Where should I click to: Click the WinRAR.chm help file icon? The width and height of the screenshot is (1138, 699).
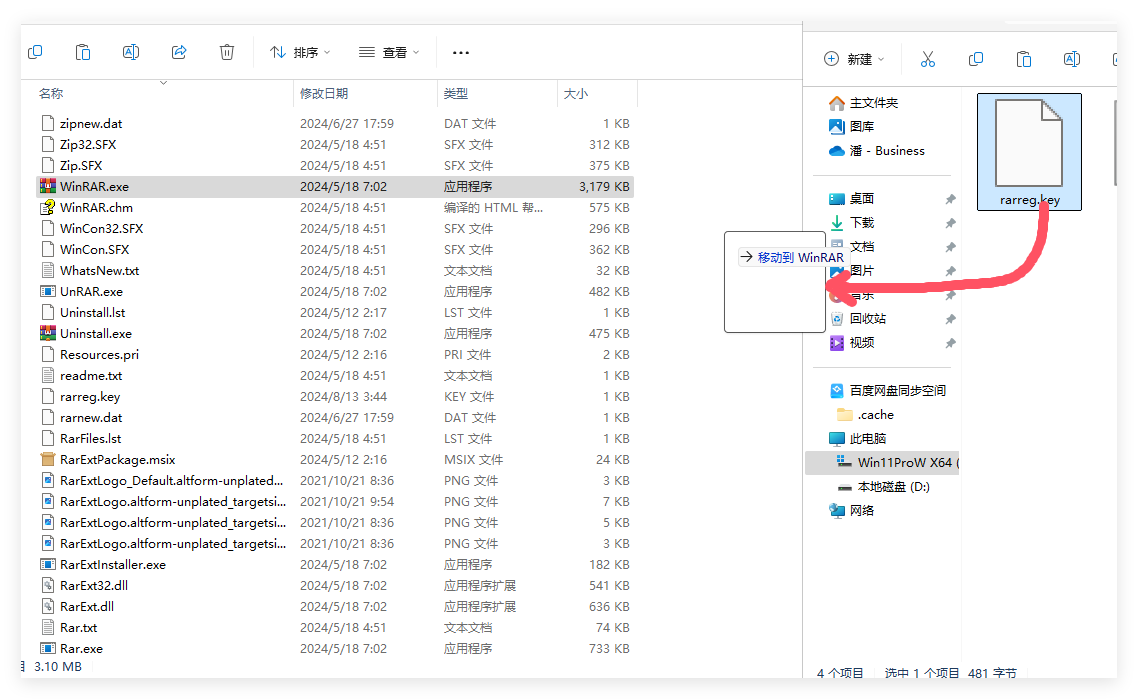point(48,208)
